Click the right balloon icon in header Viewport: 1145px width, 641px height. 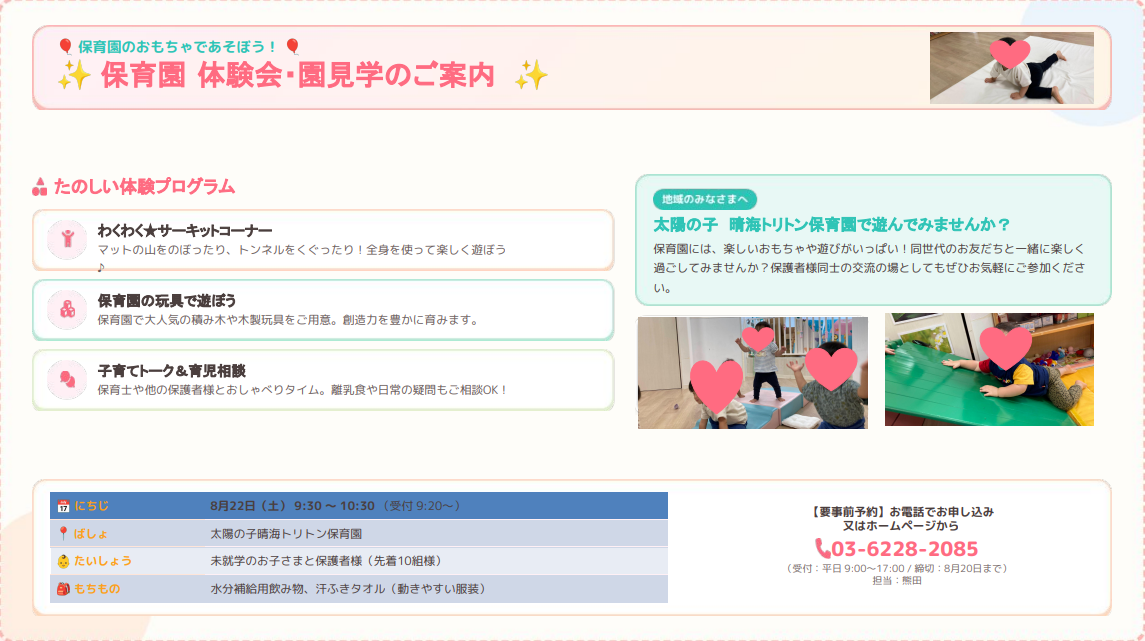[293, 47]
